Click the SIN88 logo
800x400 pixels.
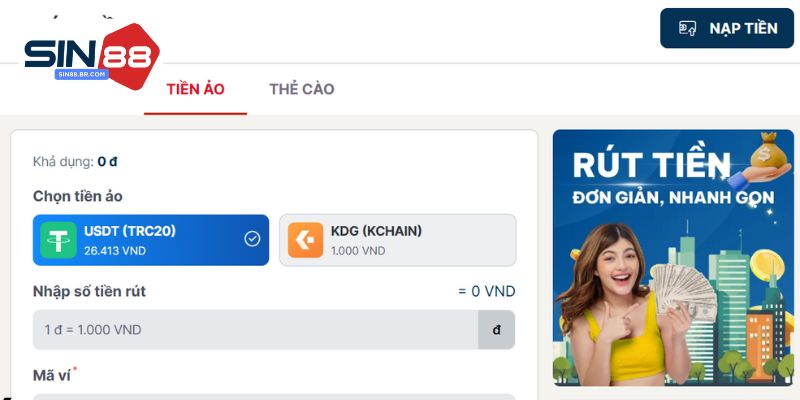(x=92, y=57)
